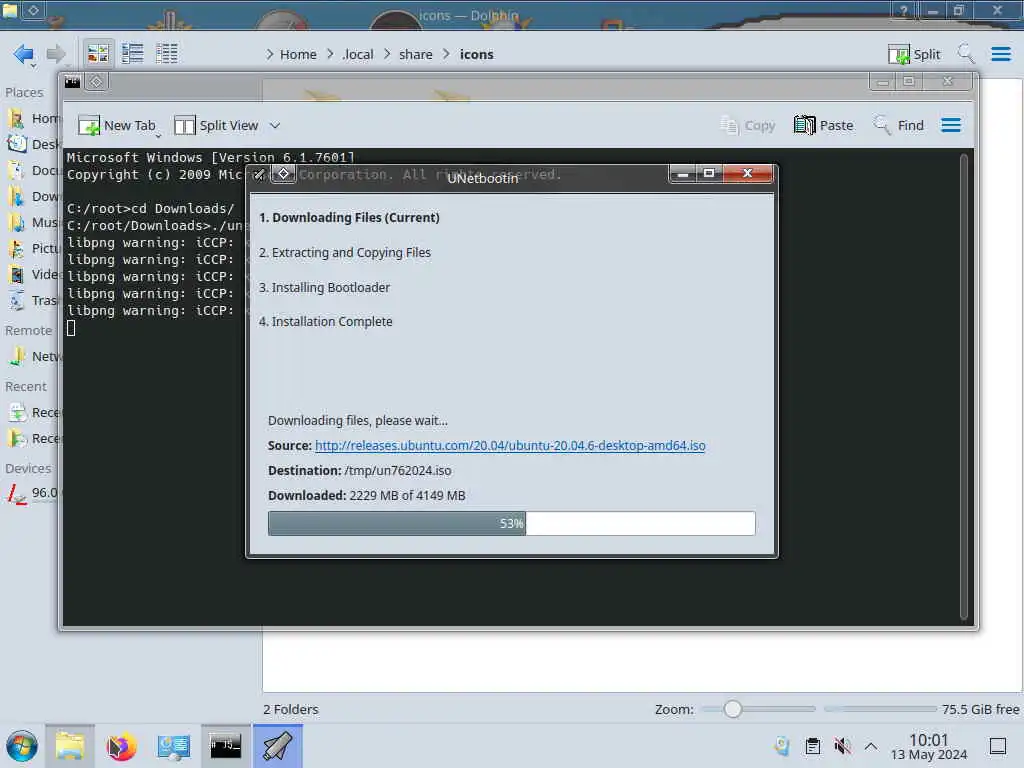
Task: Expand the Split View dropdown chevron
Action: 275,125
